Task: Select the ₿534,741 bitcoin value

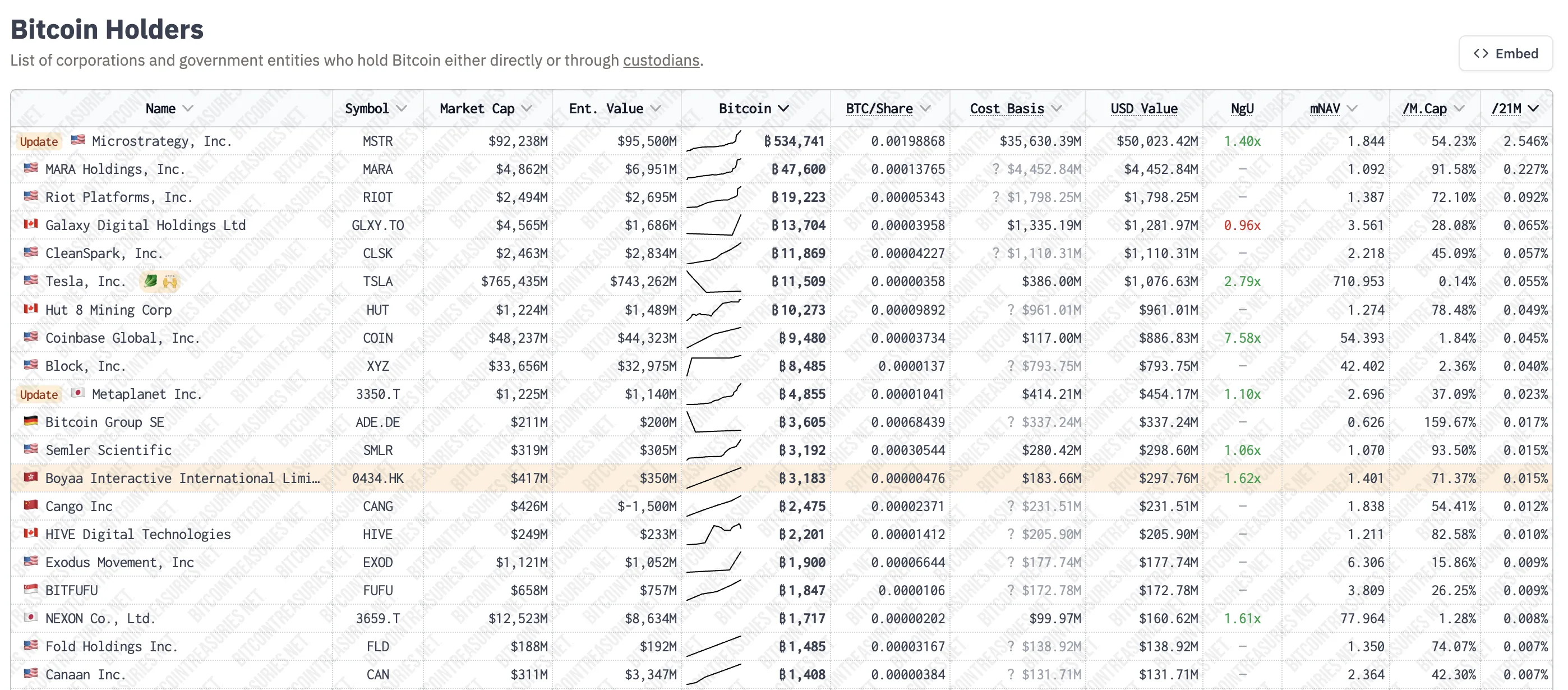Action: pos(794,141)
